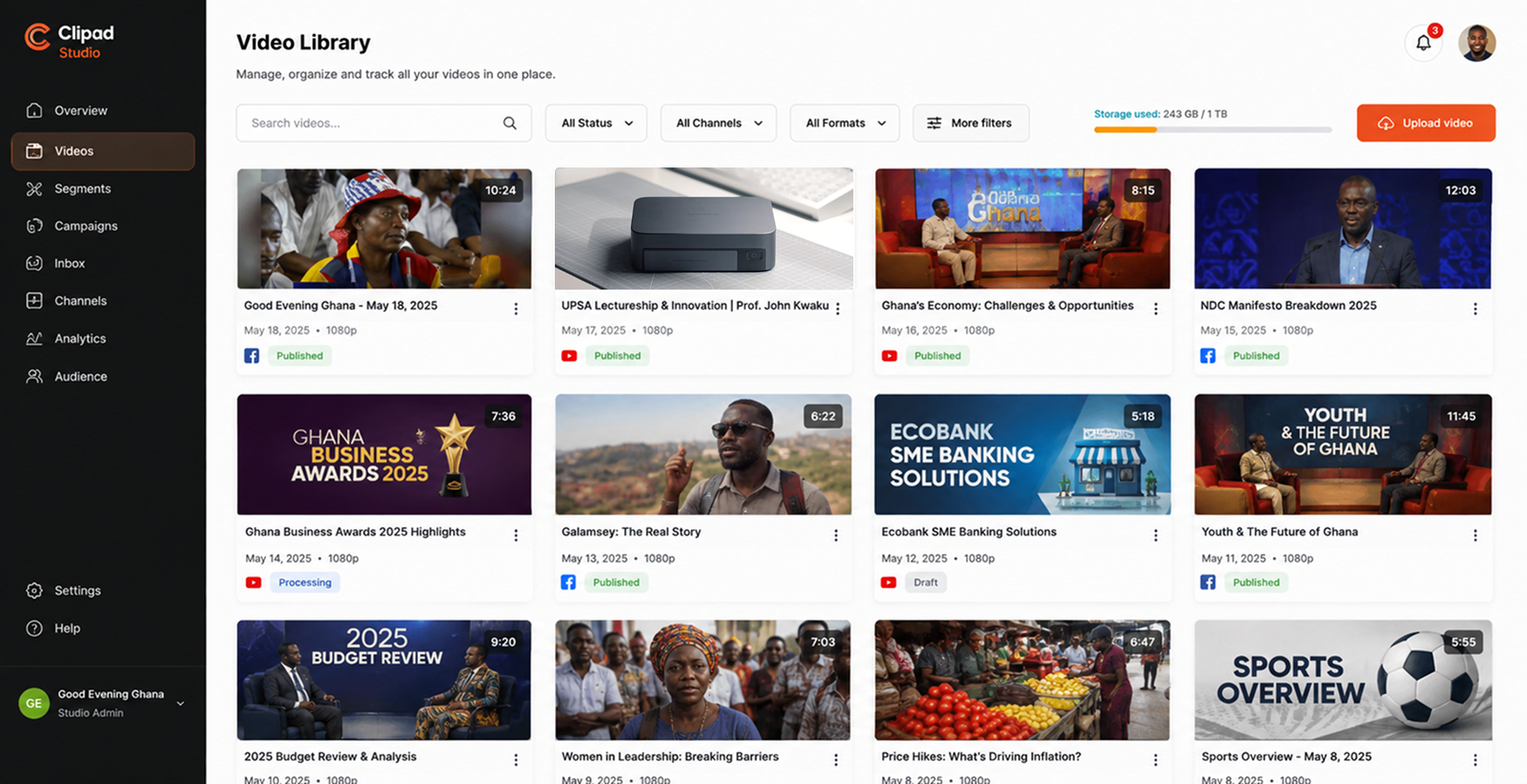Screen dimensions: 1527x784
Task: Click the GE account avatar badge
Action: tap(34, 703)
